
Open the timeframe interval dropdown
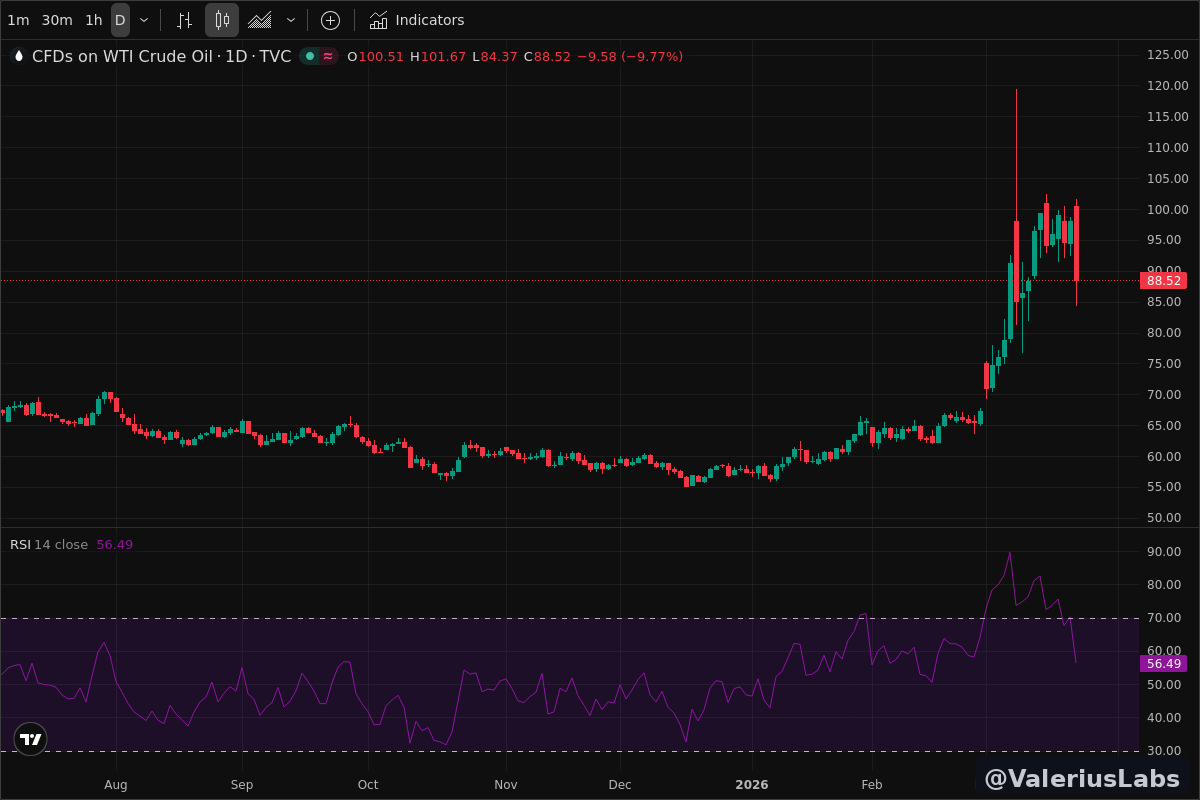(144, 20)
